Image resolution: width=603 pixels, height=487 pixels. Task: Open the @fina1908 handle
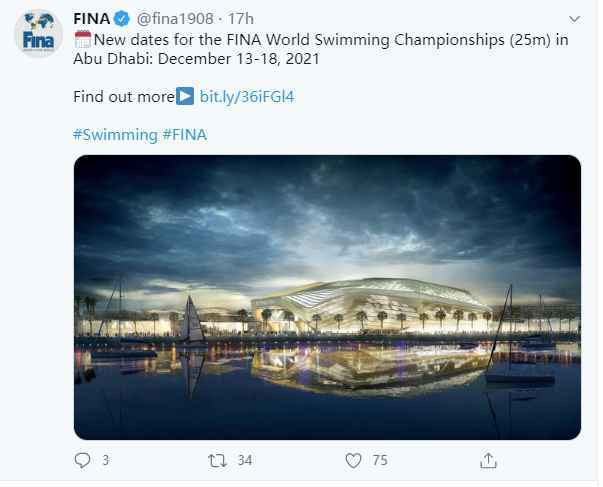(x=175, y=19)
